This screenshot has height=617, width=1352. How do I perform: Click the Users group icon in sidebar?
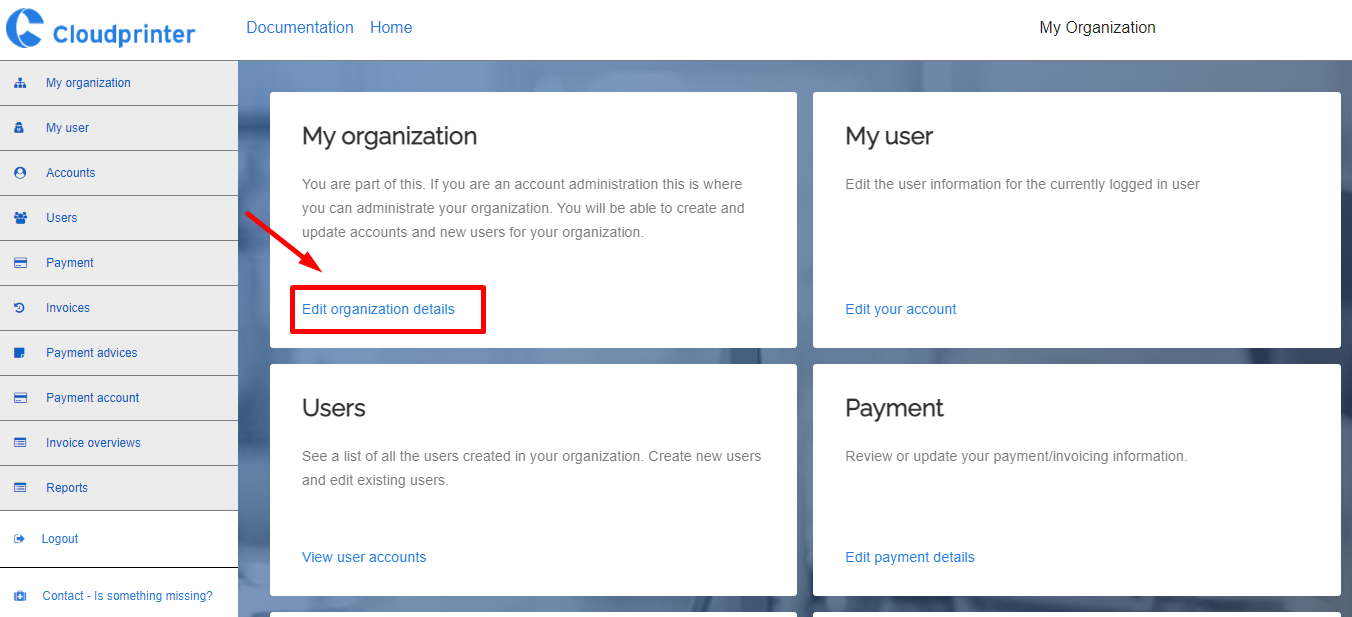pos(20,218)
